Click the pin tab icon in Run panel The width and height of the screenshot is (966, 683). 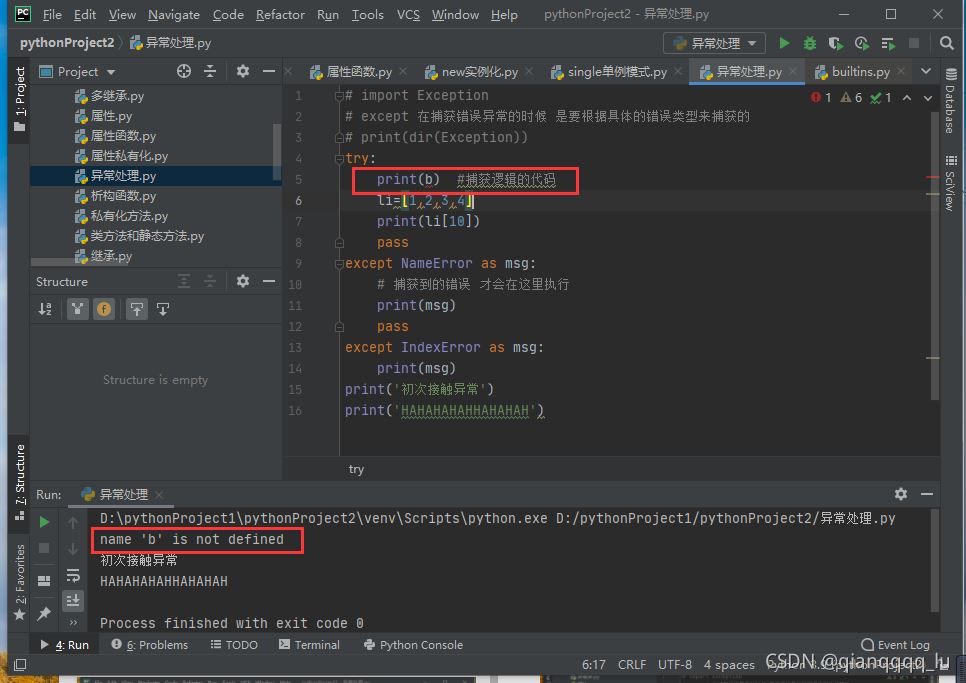[x=44, y=613]
